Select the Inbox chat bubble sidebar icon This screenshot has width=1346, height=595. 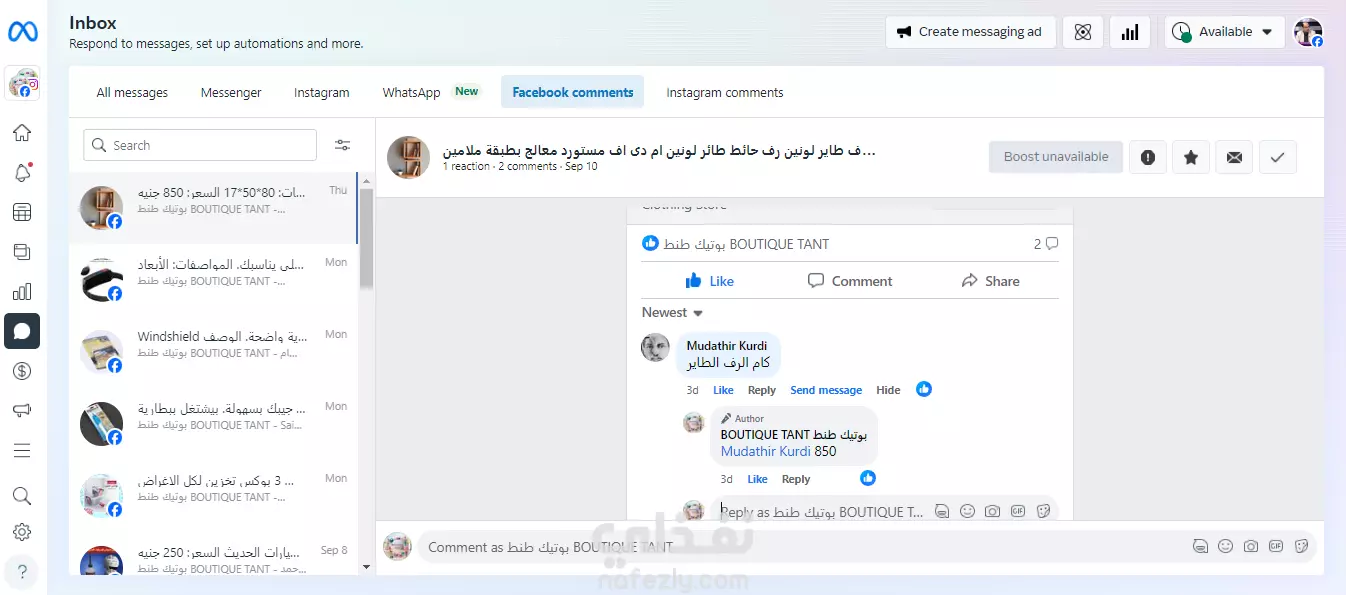[x=22, y=331]
